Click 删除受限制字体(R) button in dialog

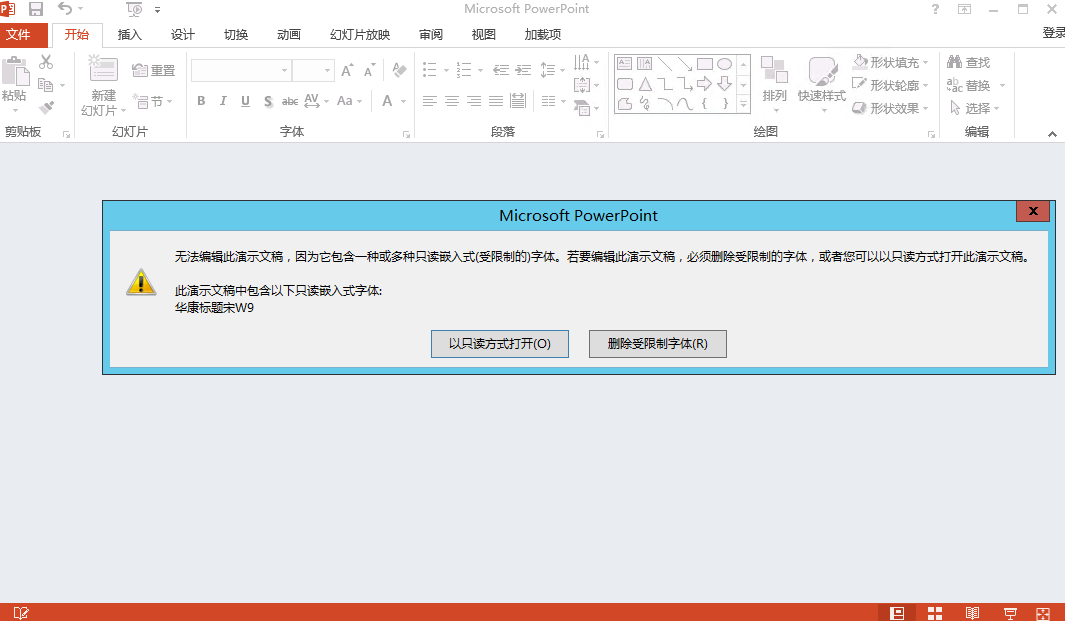(657, 344)
